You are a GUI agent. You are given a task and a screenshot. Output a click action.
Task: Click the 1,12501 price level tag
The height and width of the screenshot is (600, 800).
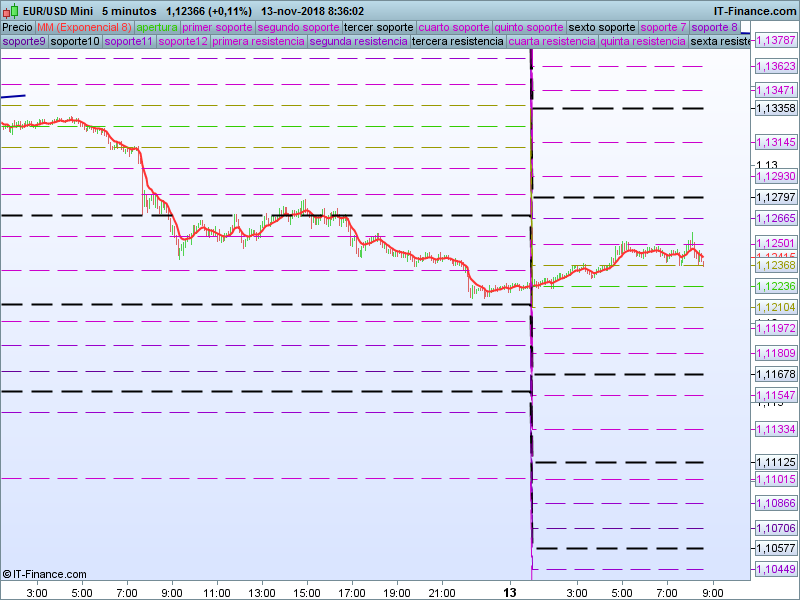tap(776, 243)
